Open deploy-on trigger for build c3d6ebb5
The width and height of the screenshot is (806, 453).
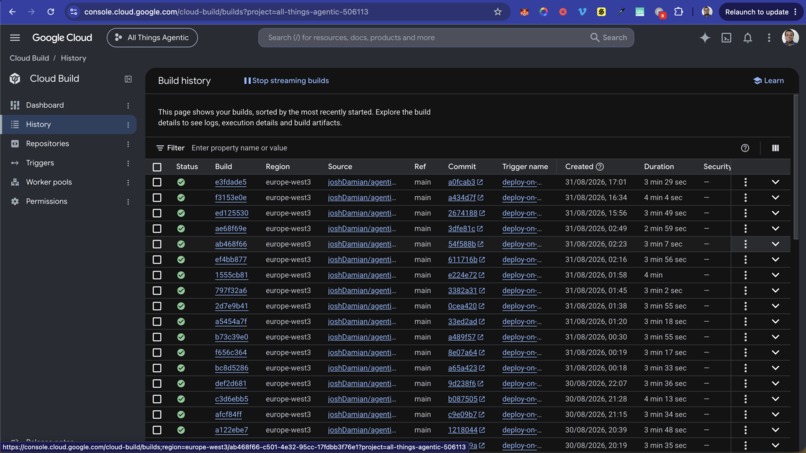tap(522, 399)
